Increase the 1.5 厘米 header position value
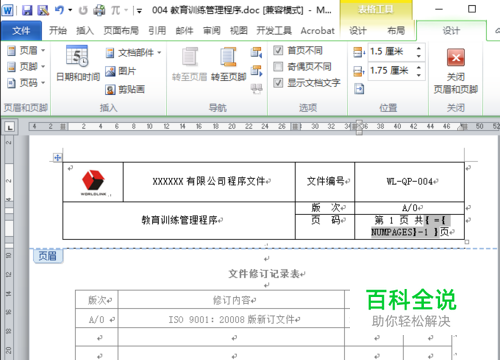This screenshot has height=360, width=500. coord(419,48)
